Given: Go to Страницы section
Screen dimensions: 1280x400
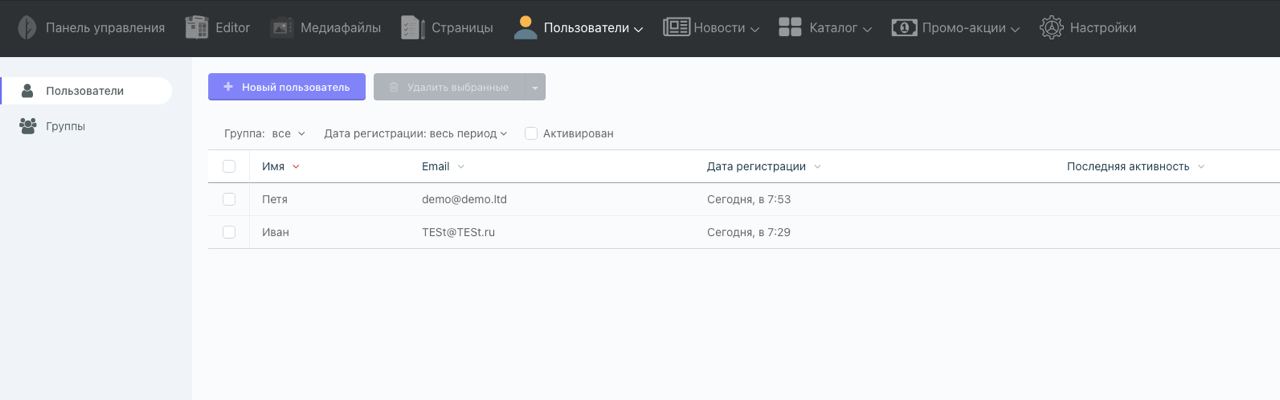Looking at the screenshot, I should (462, 28).
